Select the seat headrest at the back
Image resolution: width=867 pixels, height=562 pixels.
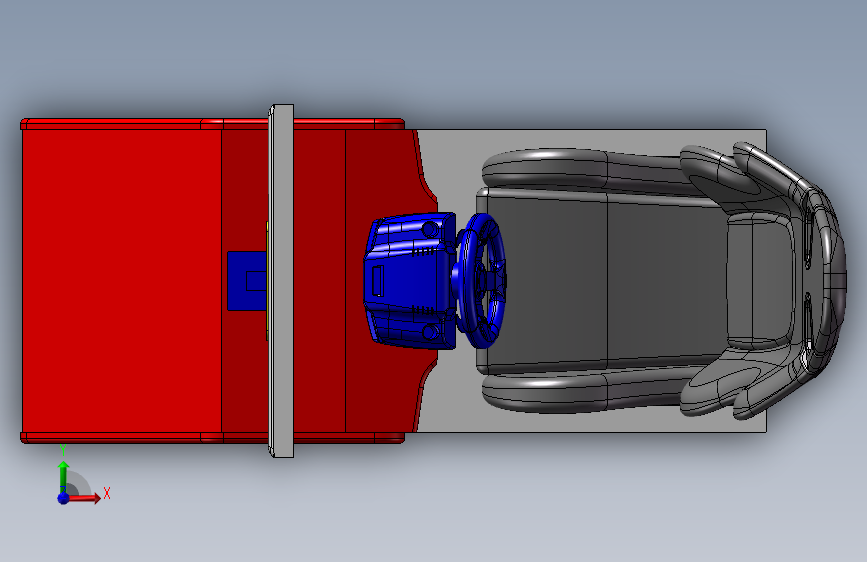point(762,281)
